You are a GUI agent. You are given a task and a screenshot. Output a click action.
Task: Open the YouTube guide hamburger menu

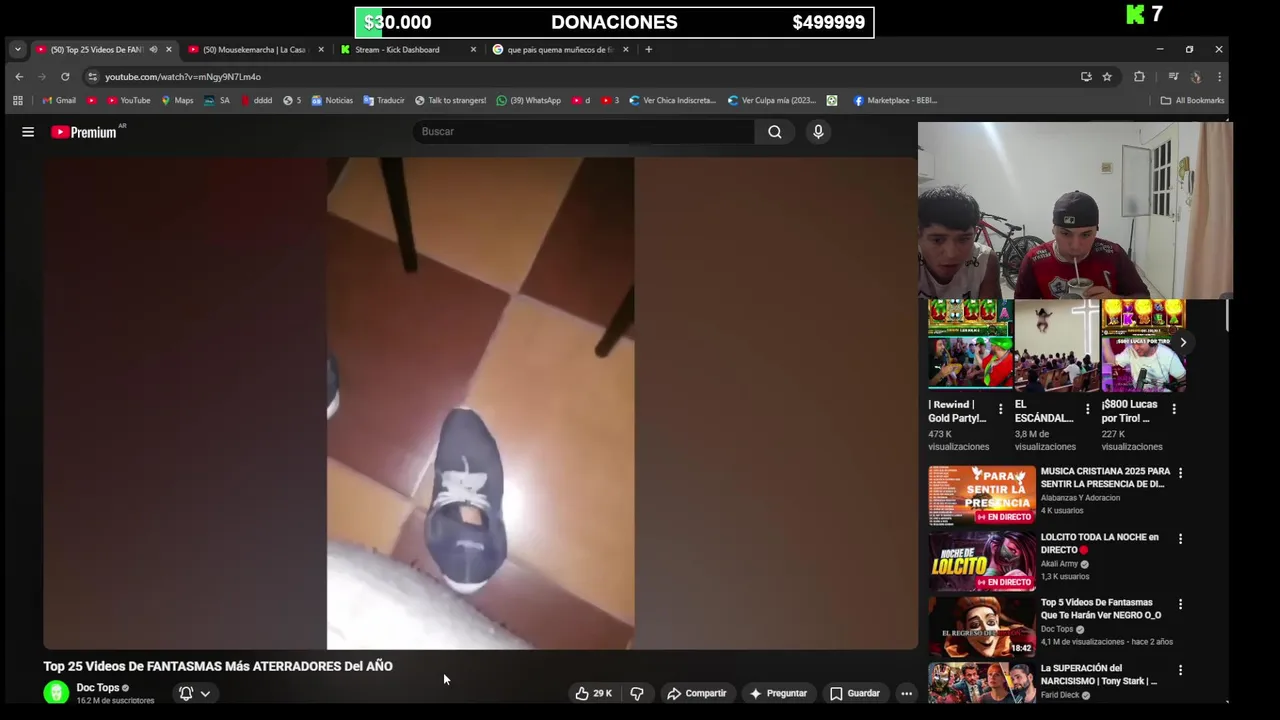click(x=28, y=132)
